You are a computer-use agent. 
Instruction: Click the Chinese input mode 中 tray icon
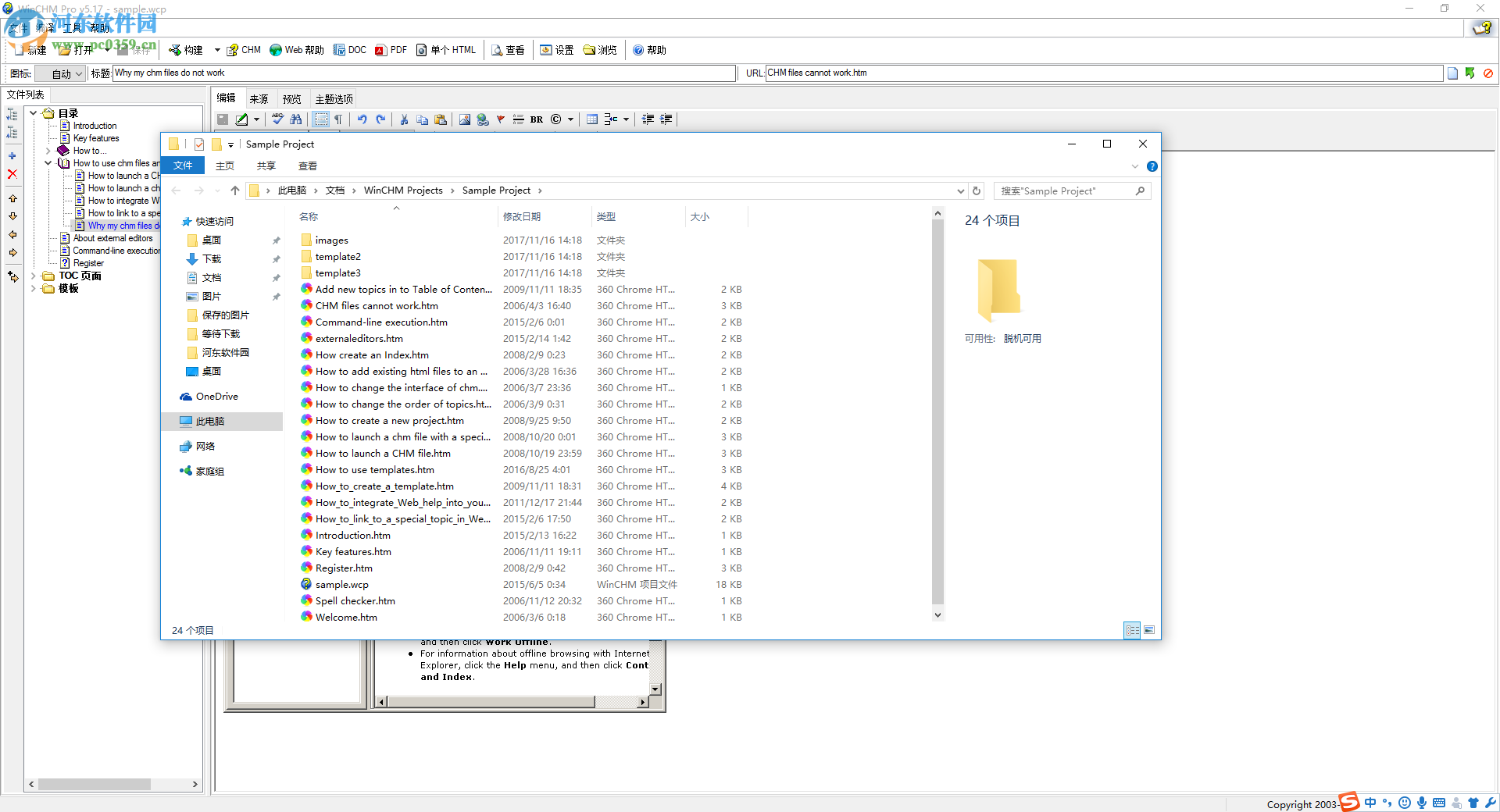[x=1370, y=803]
